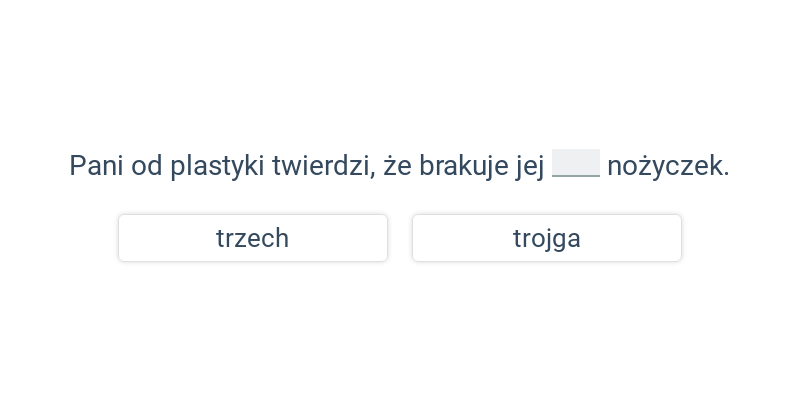
Task: Choose the answer "trojga"
Action: click(547, 238)
